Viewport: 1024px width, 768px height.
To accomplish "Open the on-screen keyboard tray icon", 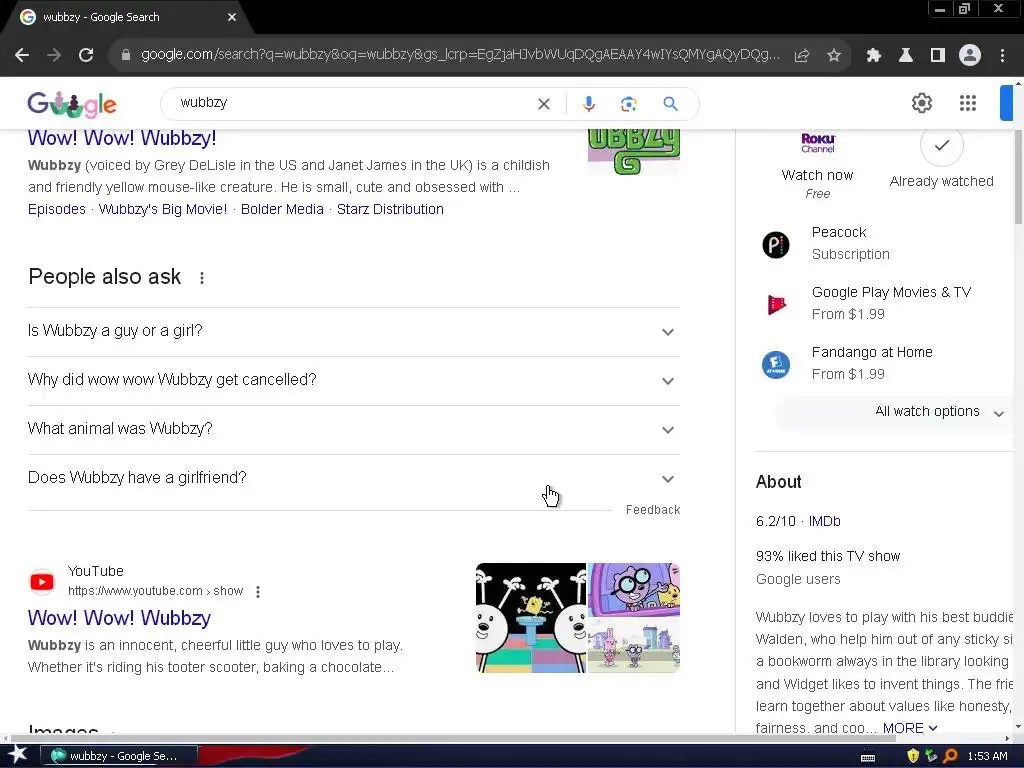I will 868,757.
